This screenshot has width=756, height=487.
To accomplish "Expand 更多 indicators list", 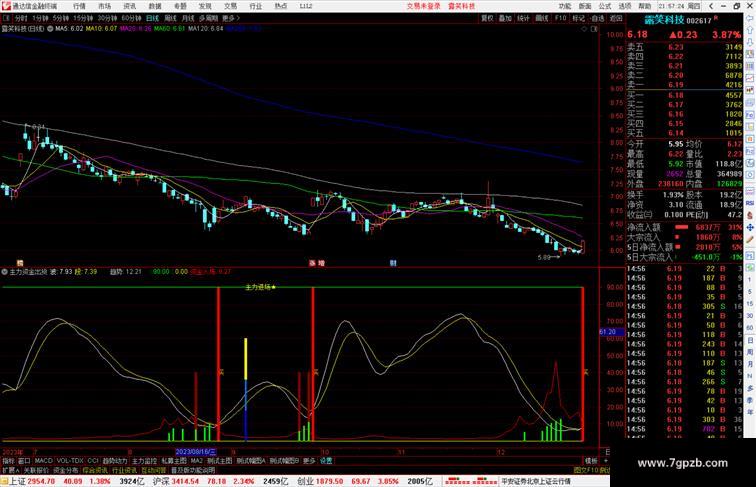I will point(309,461).
